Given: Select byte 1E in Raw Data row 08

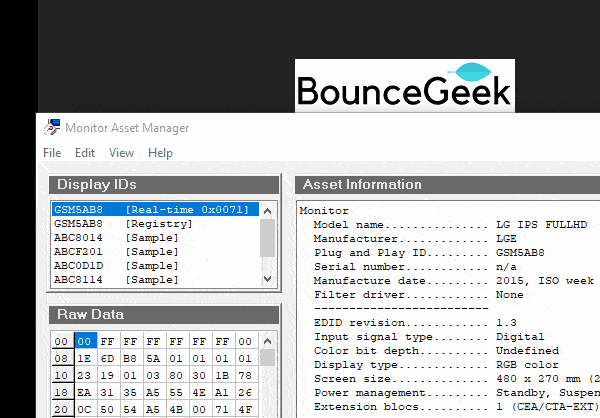Looking at the screenshot, I should tap(86, 358).
